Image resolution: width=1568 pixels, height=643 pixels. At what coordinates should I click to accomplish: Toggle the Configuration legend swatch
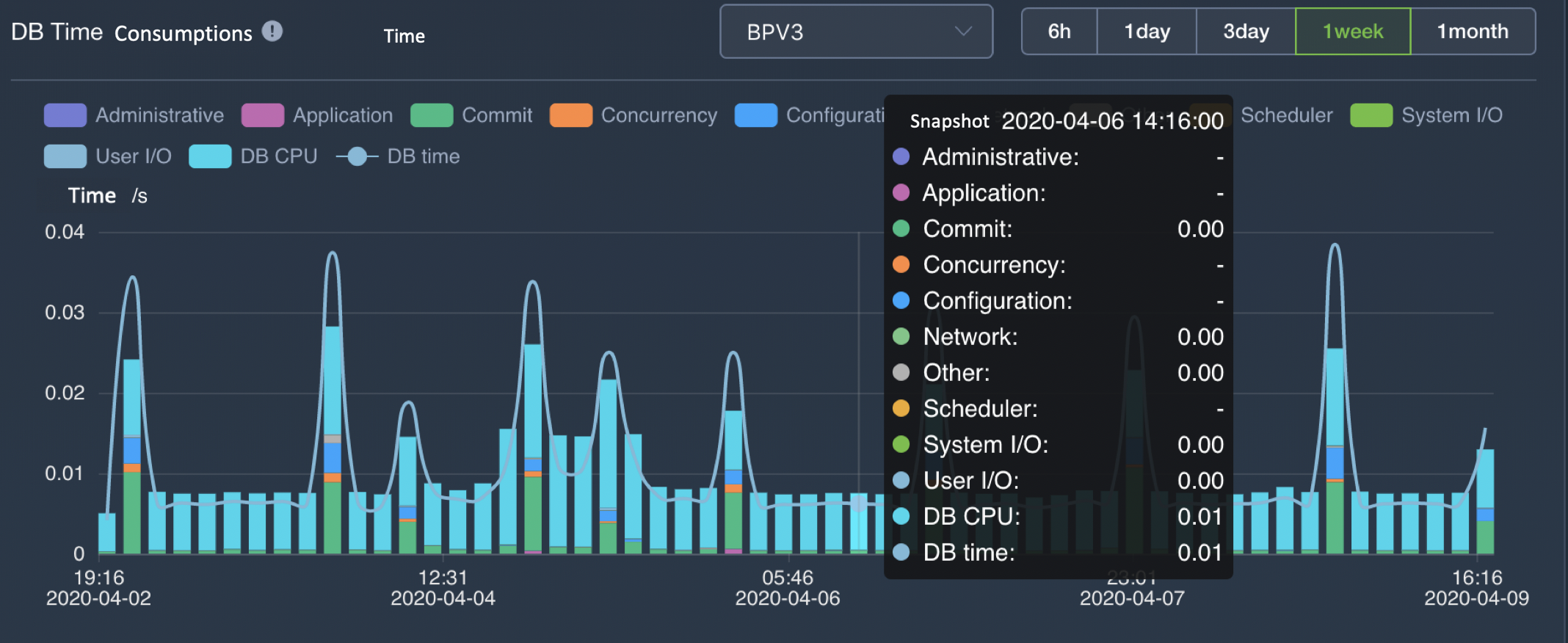click(755, 115)
